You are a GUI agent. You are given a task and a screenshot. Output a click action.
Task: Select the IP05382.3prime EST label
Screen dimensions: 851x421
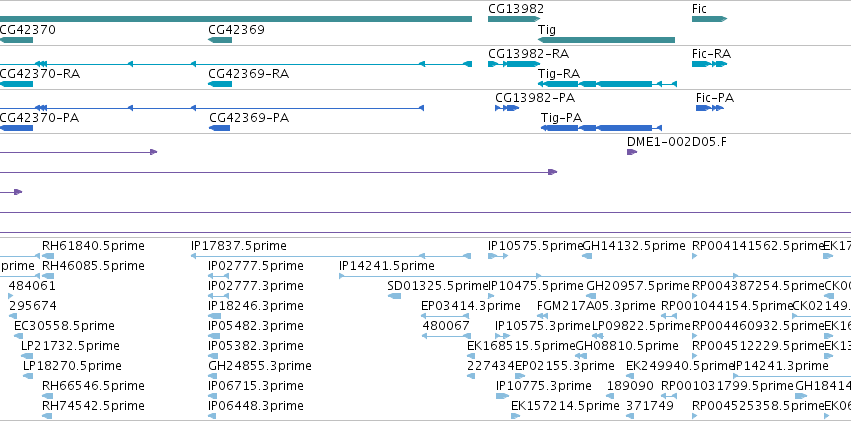tap(256, 346)
